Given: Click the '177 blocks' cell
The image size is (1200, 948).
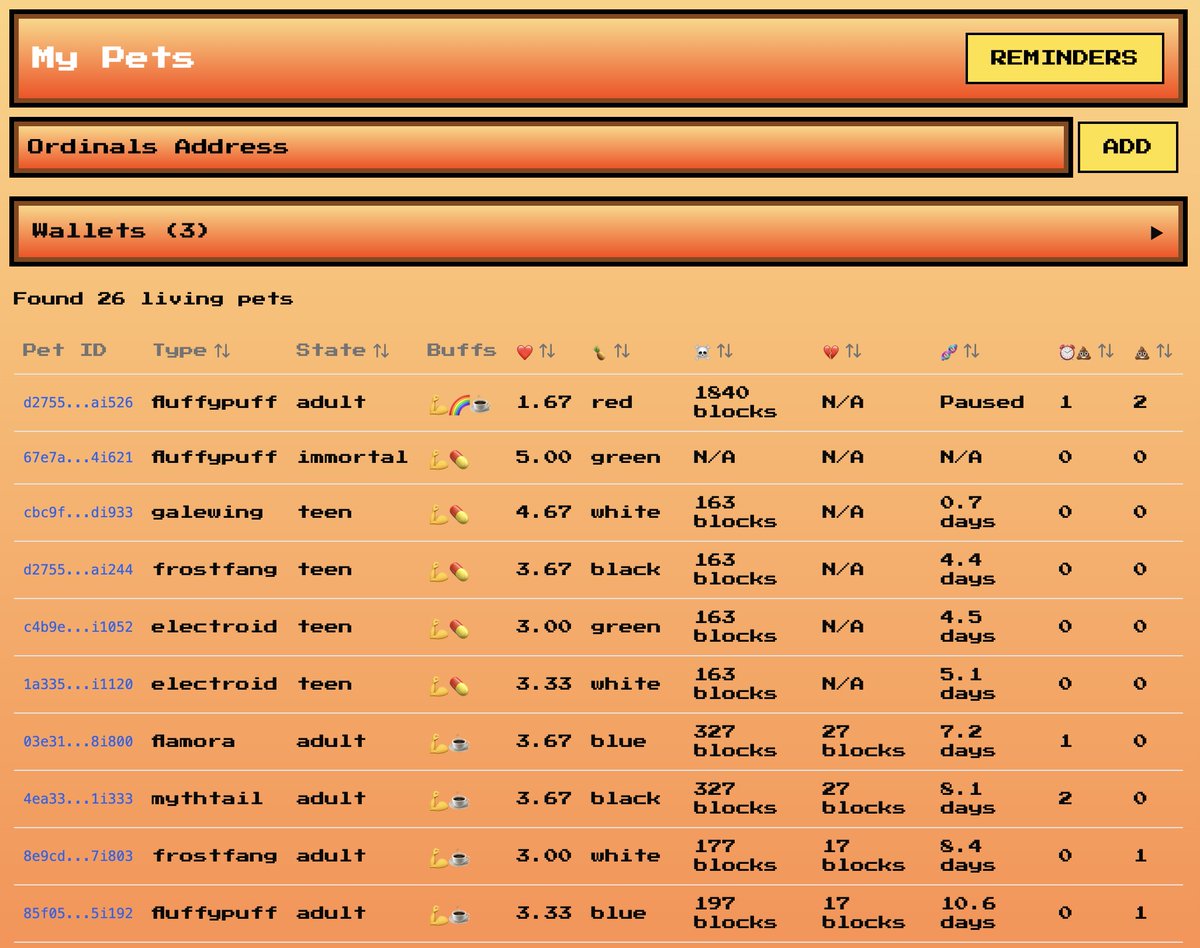Looking at the screenshot, I should pos(735,856).
